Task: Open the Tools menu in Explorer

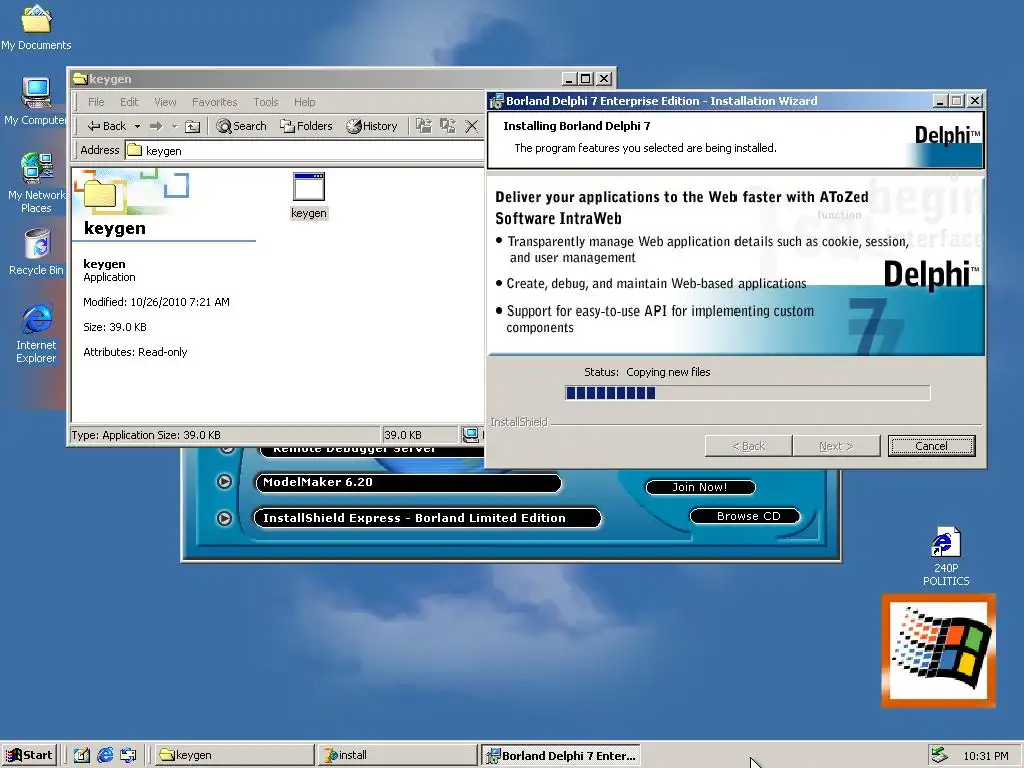Action: click(x=266, y=102)
